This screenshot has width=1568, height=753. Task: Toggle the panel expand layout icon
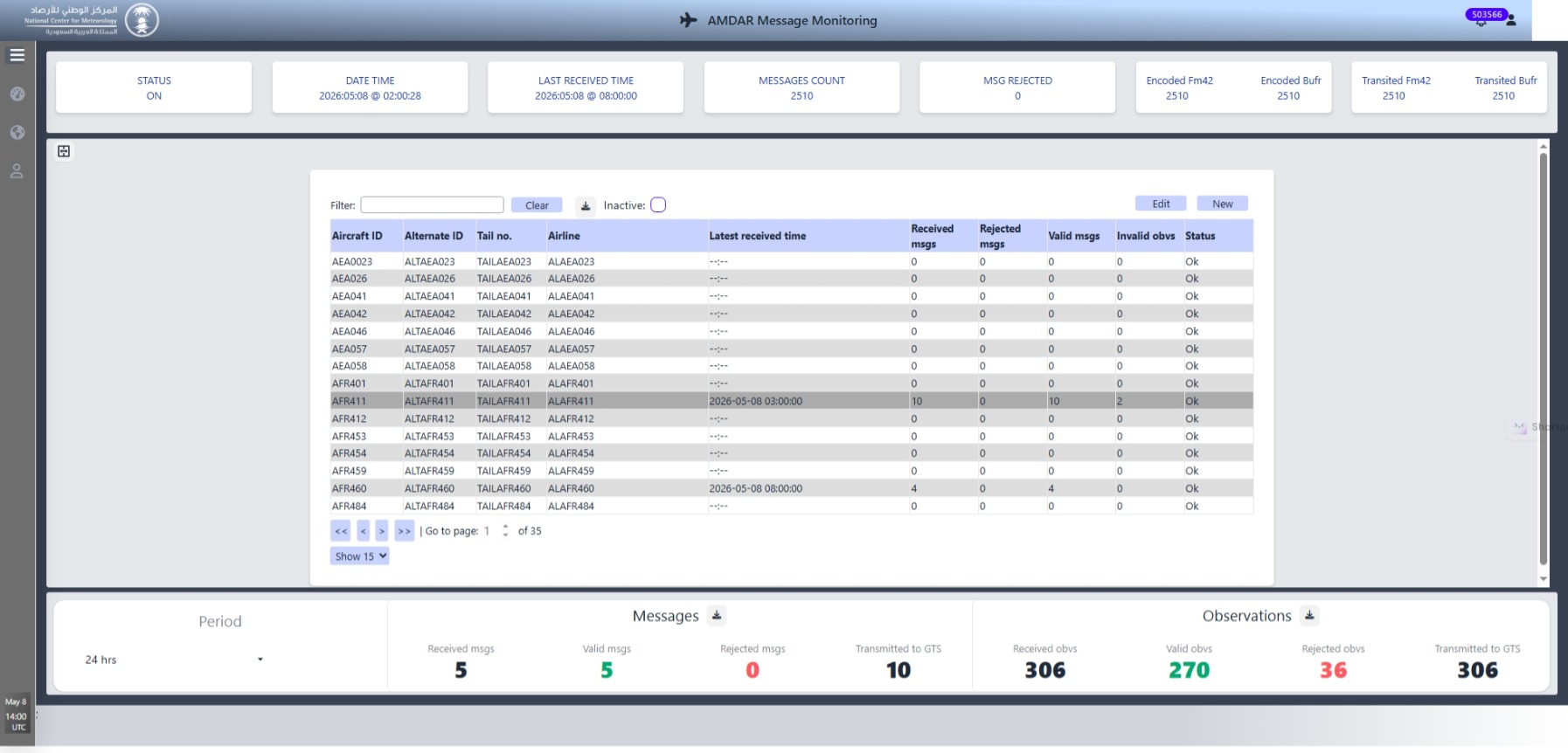tap(64, 151)
